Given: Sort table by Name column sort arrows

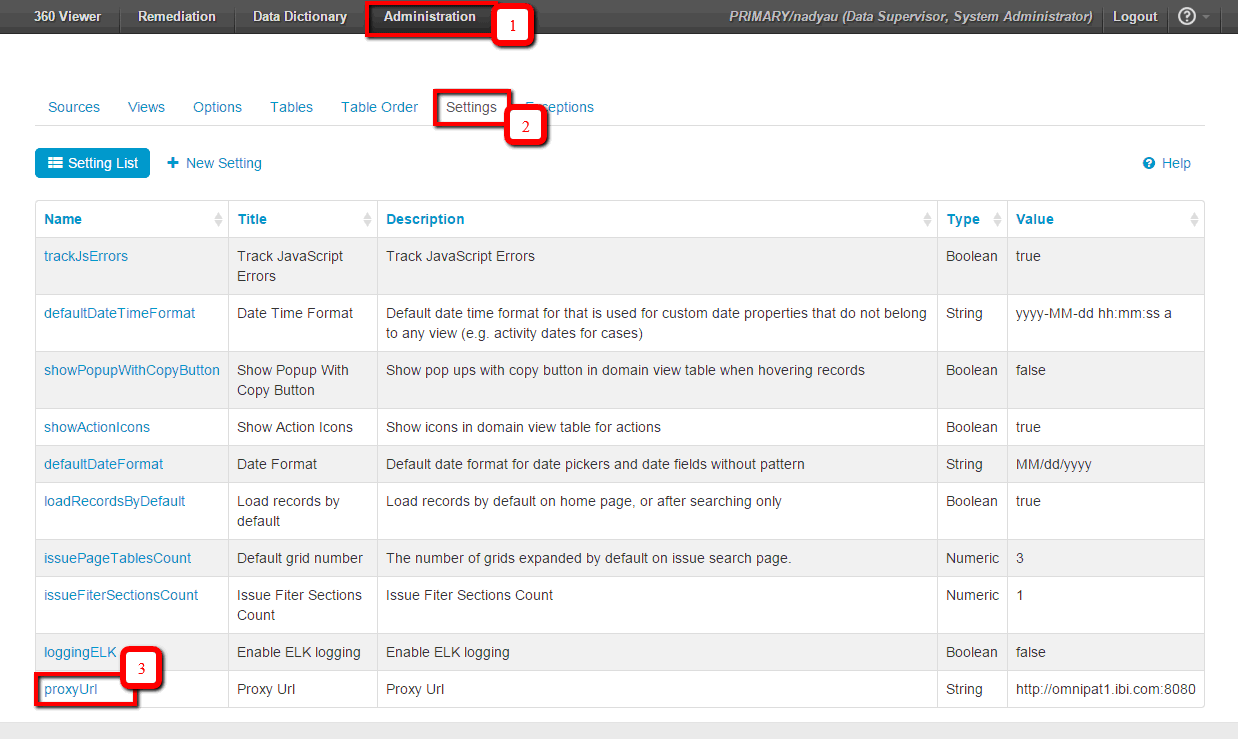Looking at the screenshot, I should 218,220.
